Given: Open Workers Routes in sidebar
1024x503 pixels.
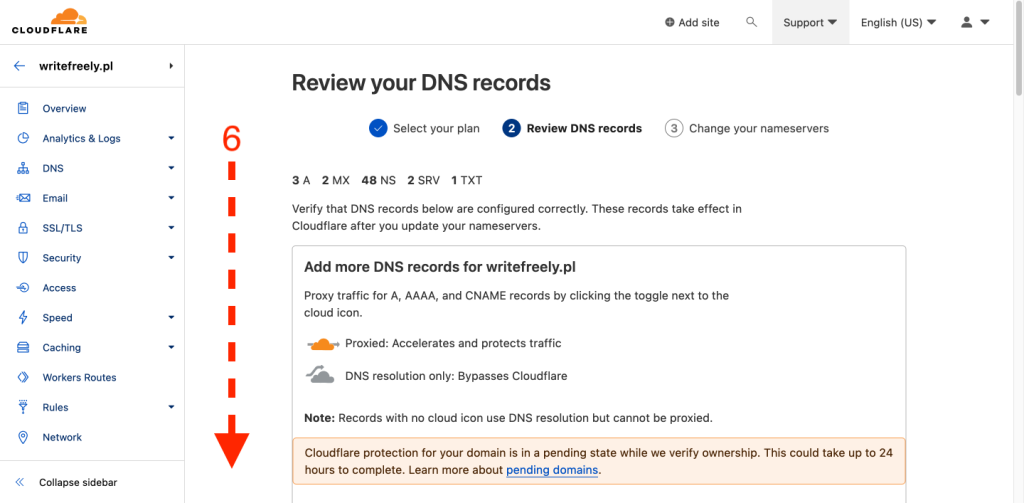Looking at the screenshot, I should click(79, 378).
